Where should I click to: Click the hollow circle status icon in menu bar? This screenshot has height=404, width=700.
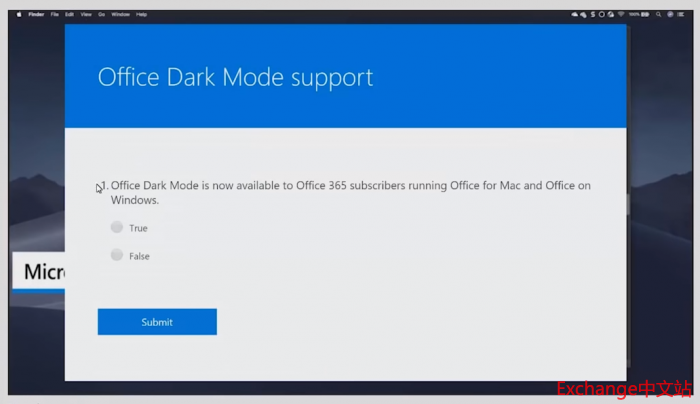(x=601, y=15)
